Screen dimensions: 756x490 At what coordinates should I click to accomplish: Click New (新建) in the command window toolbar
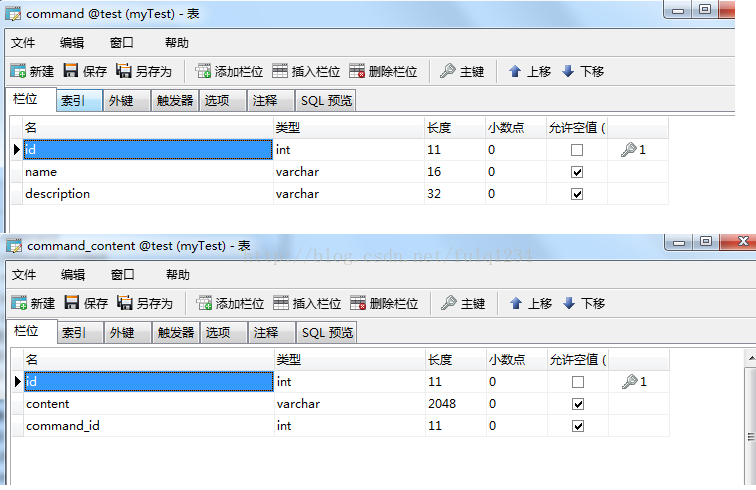click(x=32, y=71)
